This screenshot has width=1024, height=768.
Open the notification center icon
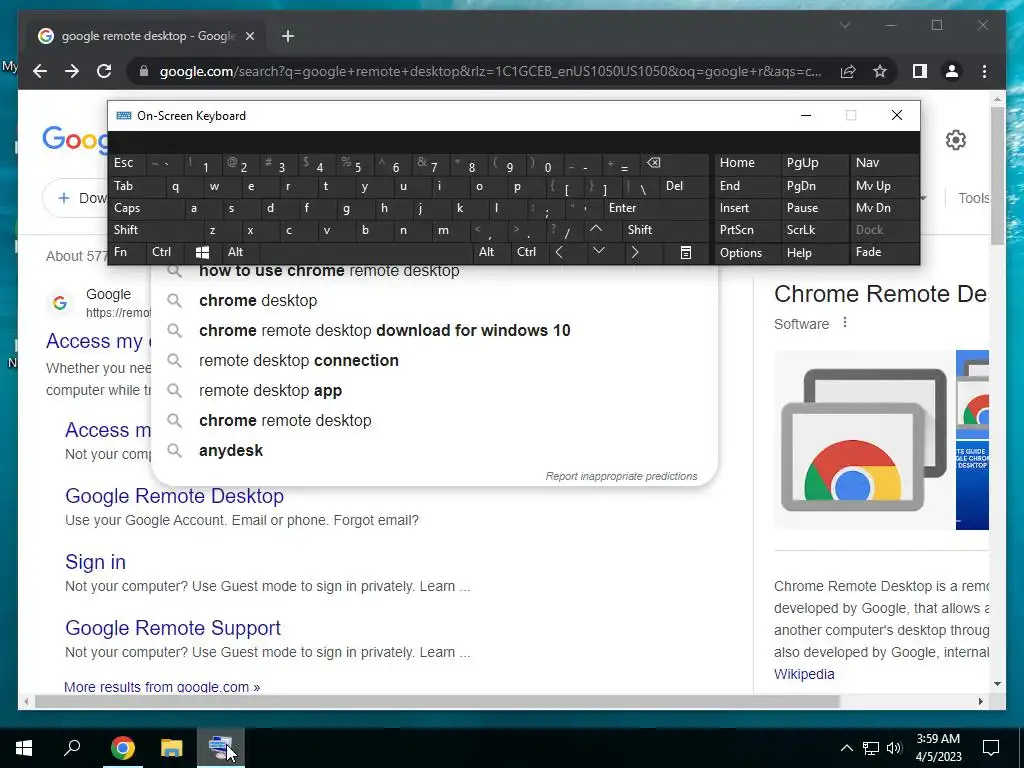[x=991, y=748]
